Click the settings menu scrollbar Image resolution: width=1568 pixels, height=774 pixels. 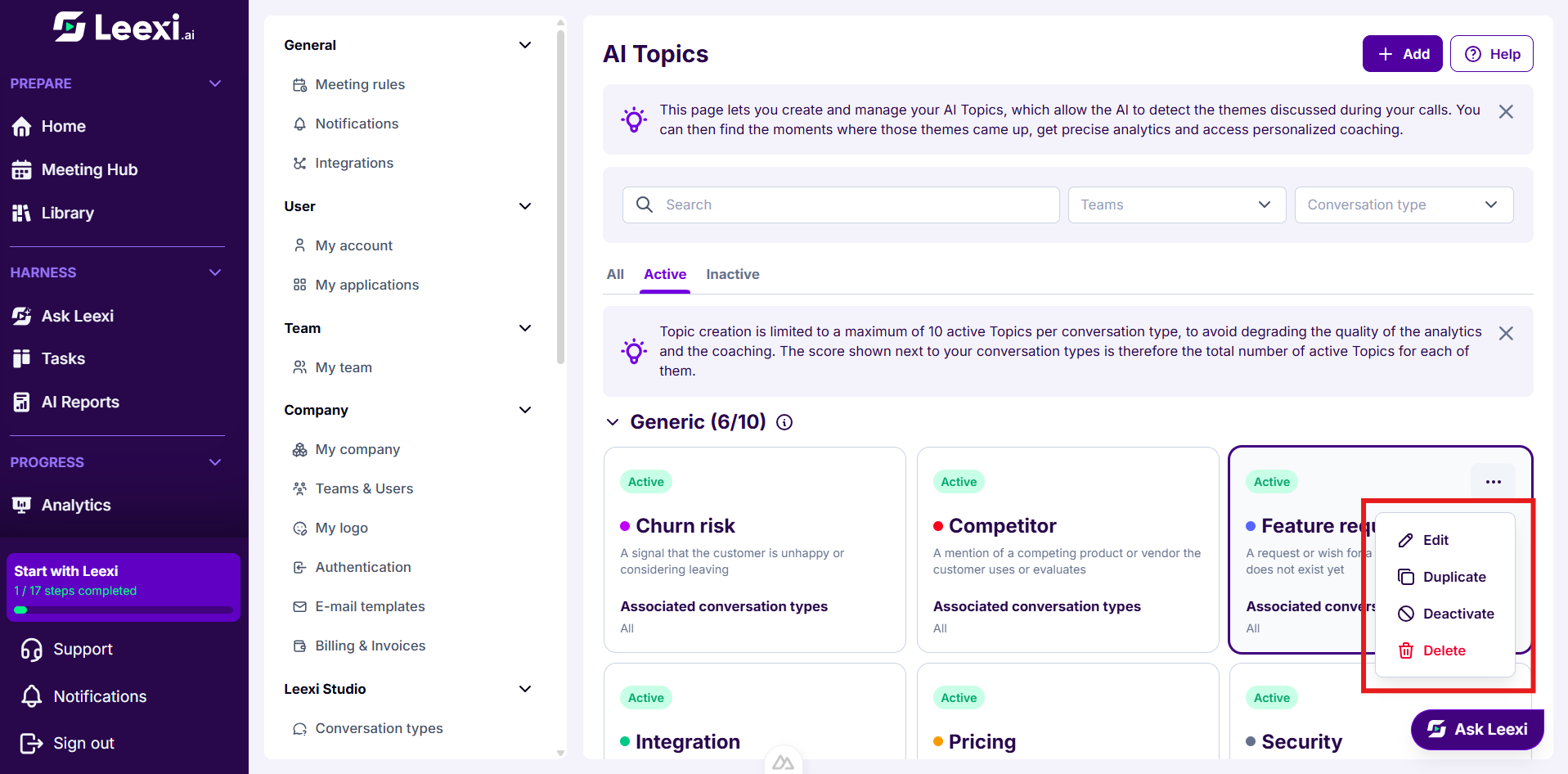pyautogui.click(x=560, y=196)
